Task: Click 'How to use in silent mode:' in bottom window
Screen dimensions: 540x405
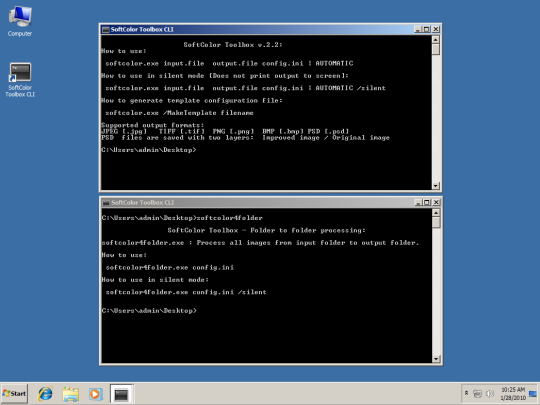Action: click(155, 280)
